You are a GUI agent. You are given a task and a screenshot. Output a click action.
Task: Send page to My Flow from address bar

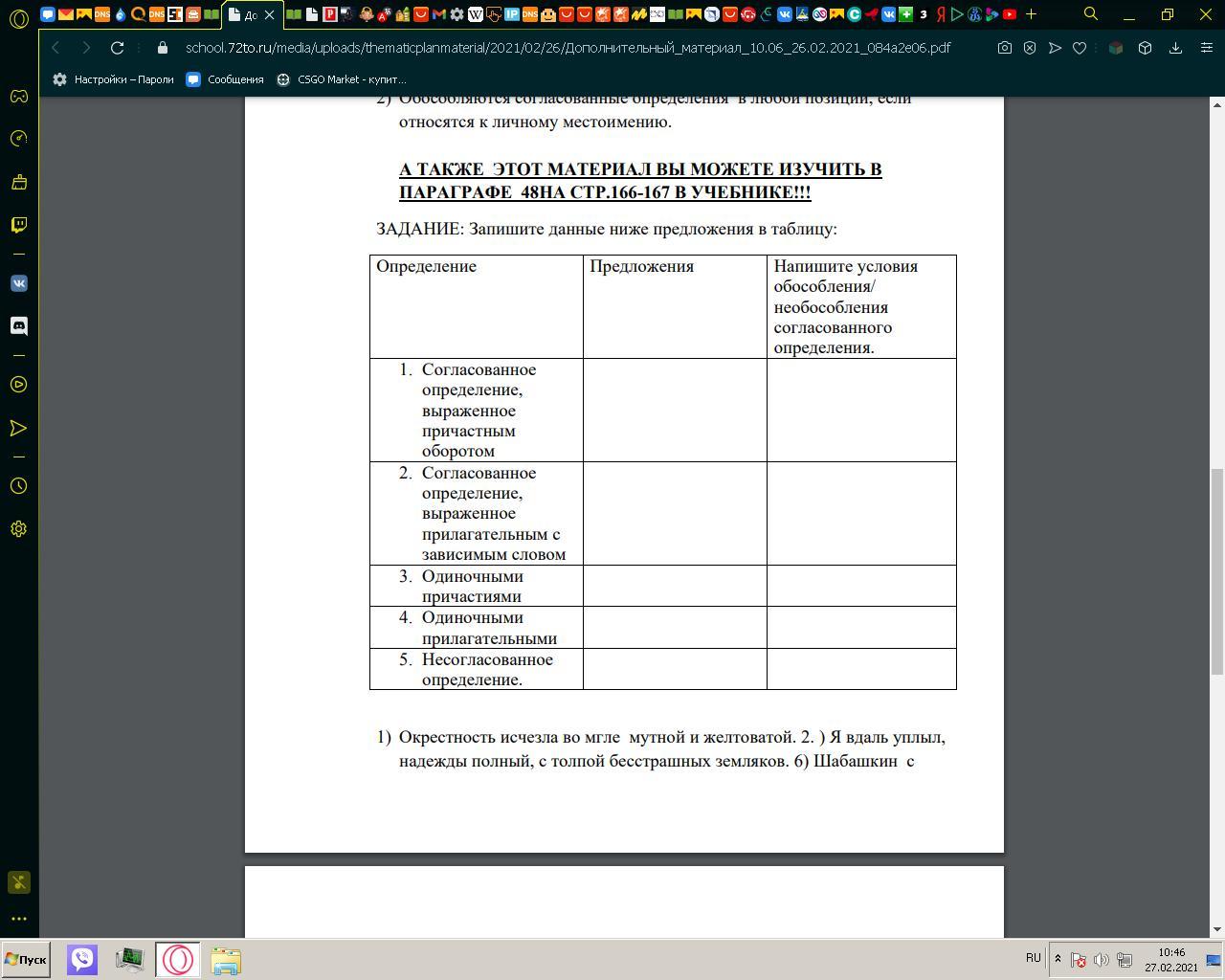pos(1055,48)
